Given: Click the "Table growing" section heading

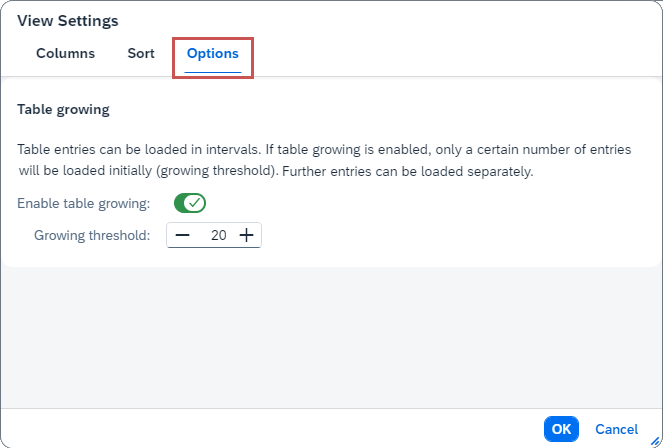Looking at the screenshot, I should 63,109.
